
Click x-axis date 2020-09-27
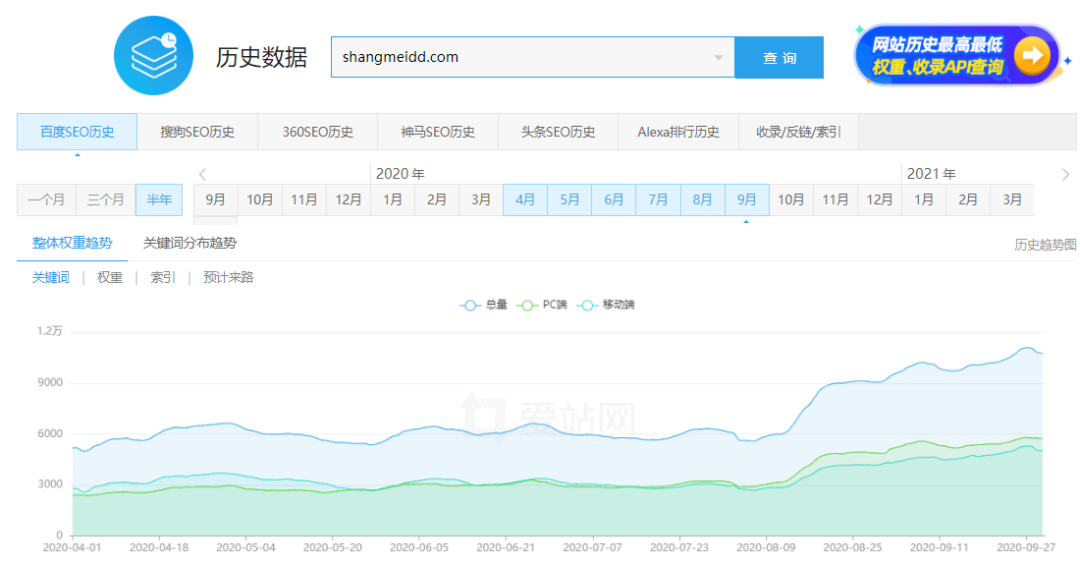1026,547
